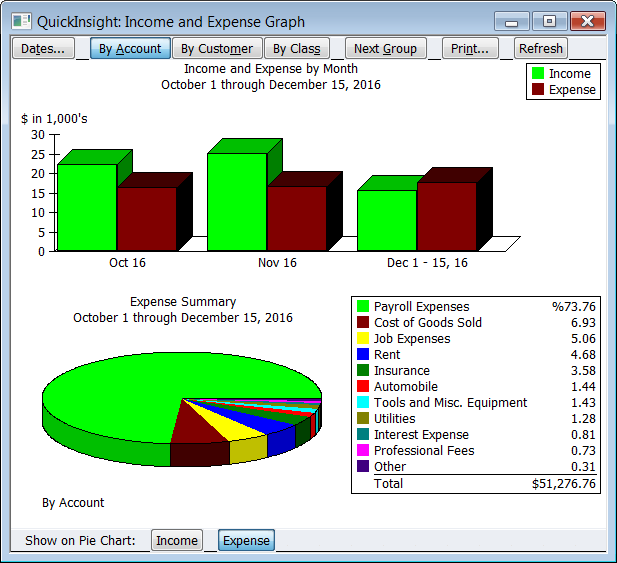This screenshot has width=617, height=563.
Task: Switch graph to By Customer view
Action: pyautogui.click(x=217, y=48)
